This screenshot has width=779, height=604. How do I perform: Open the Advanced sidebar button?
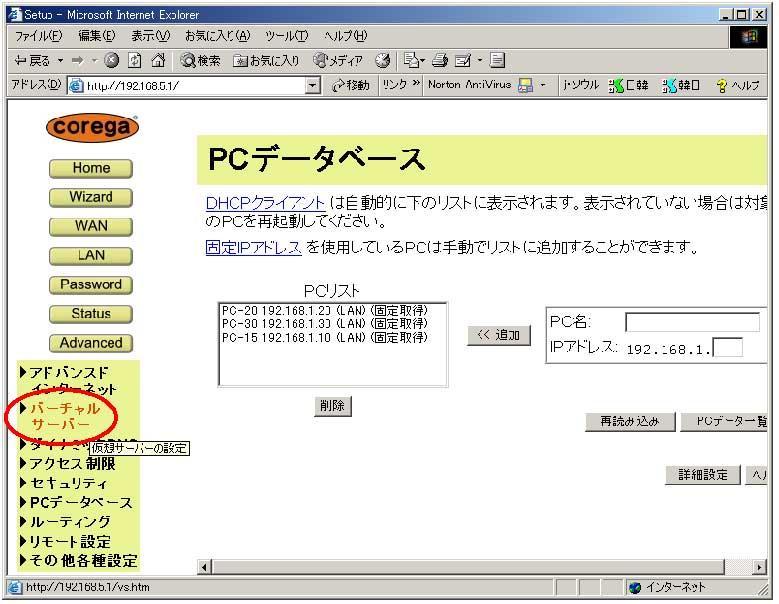91,343
